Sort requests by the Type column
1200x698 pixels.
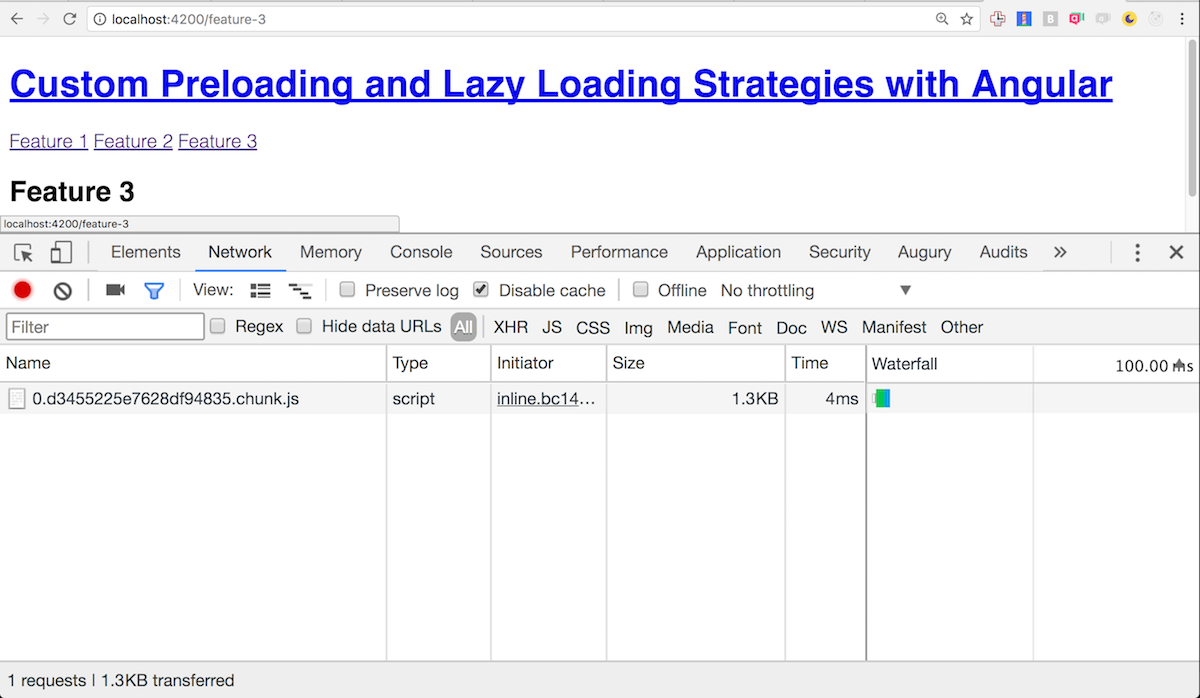pos(439,363)
